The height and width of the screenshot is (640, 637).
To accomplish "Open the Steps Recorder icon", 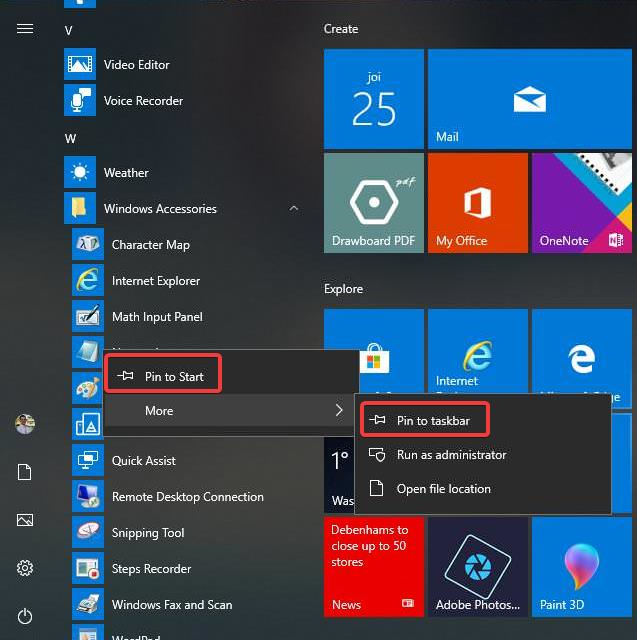I will pyautogui.click(x=88, y=568).
